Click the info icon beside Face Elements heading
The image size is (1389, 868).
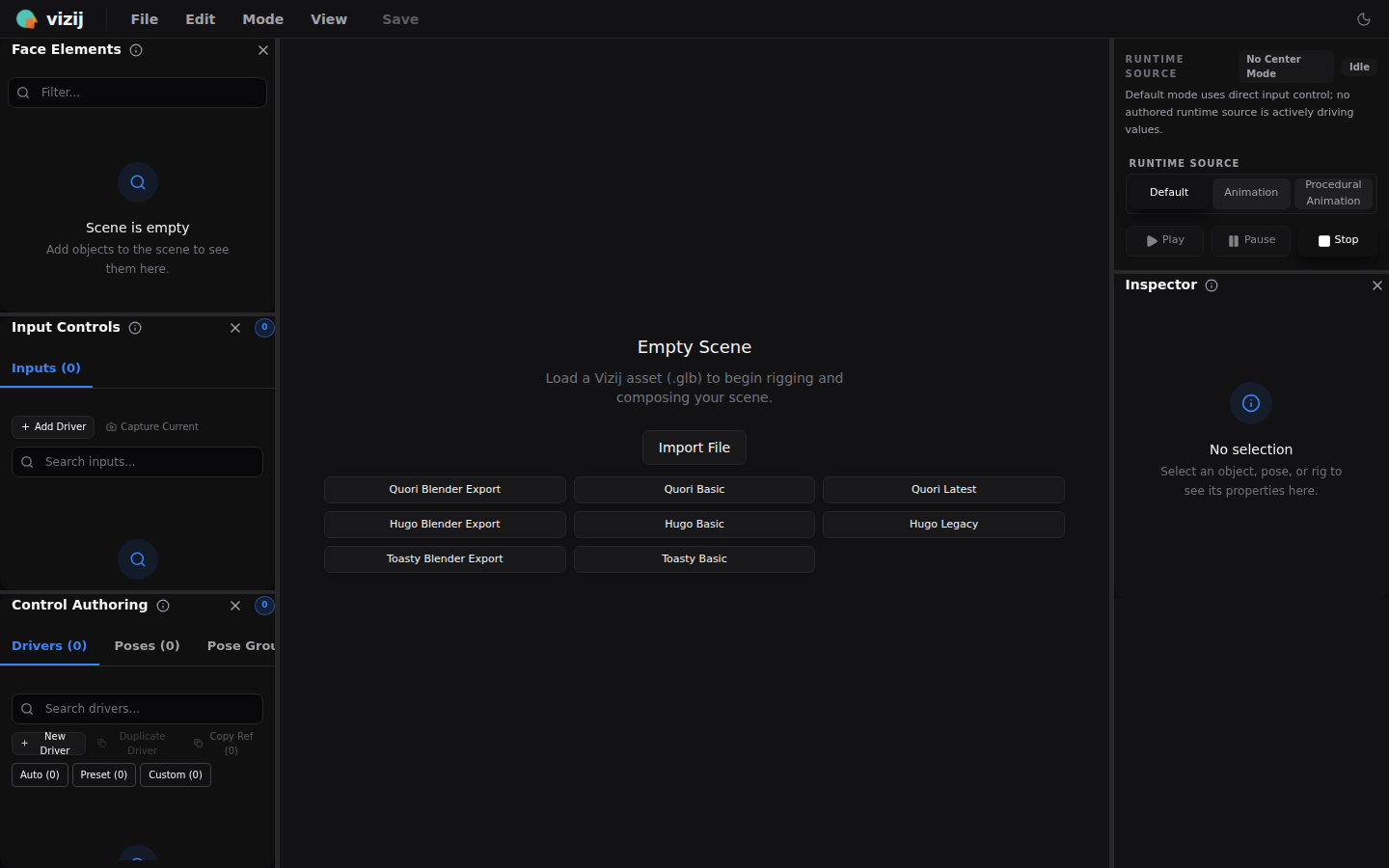[x=136, y=50]
